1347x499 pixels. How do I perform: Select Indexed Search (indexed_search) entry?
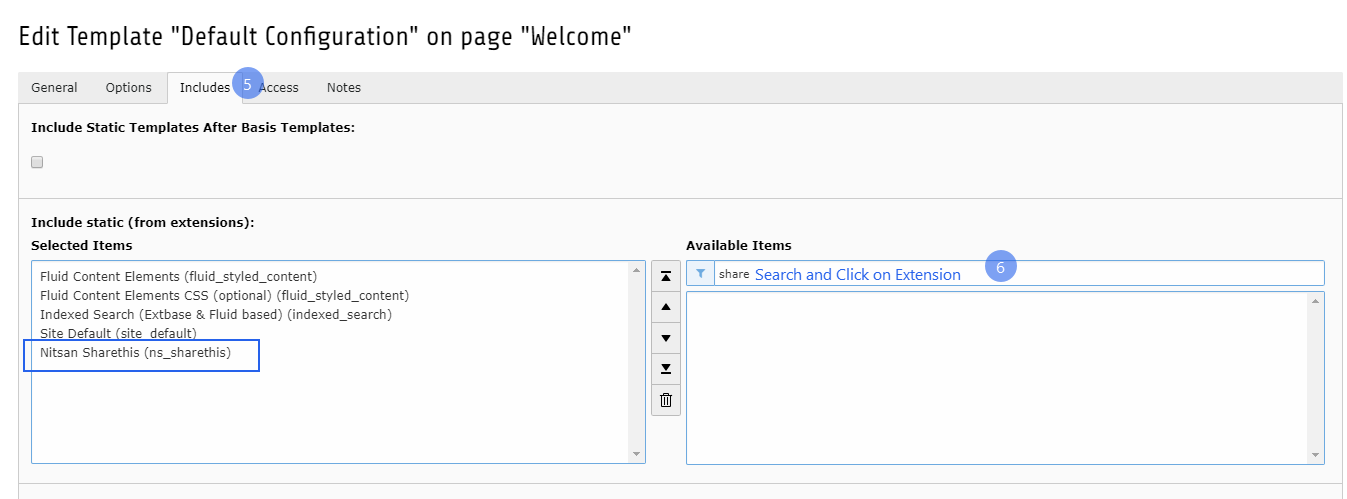click(216, 314)
